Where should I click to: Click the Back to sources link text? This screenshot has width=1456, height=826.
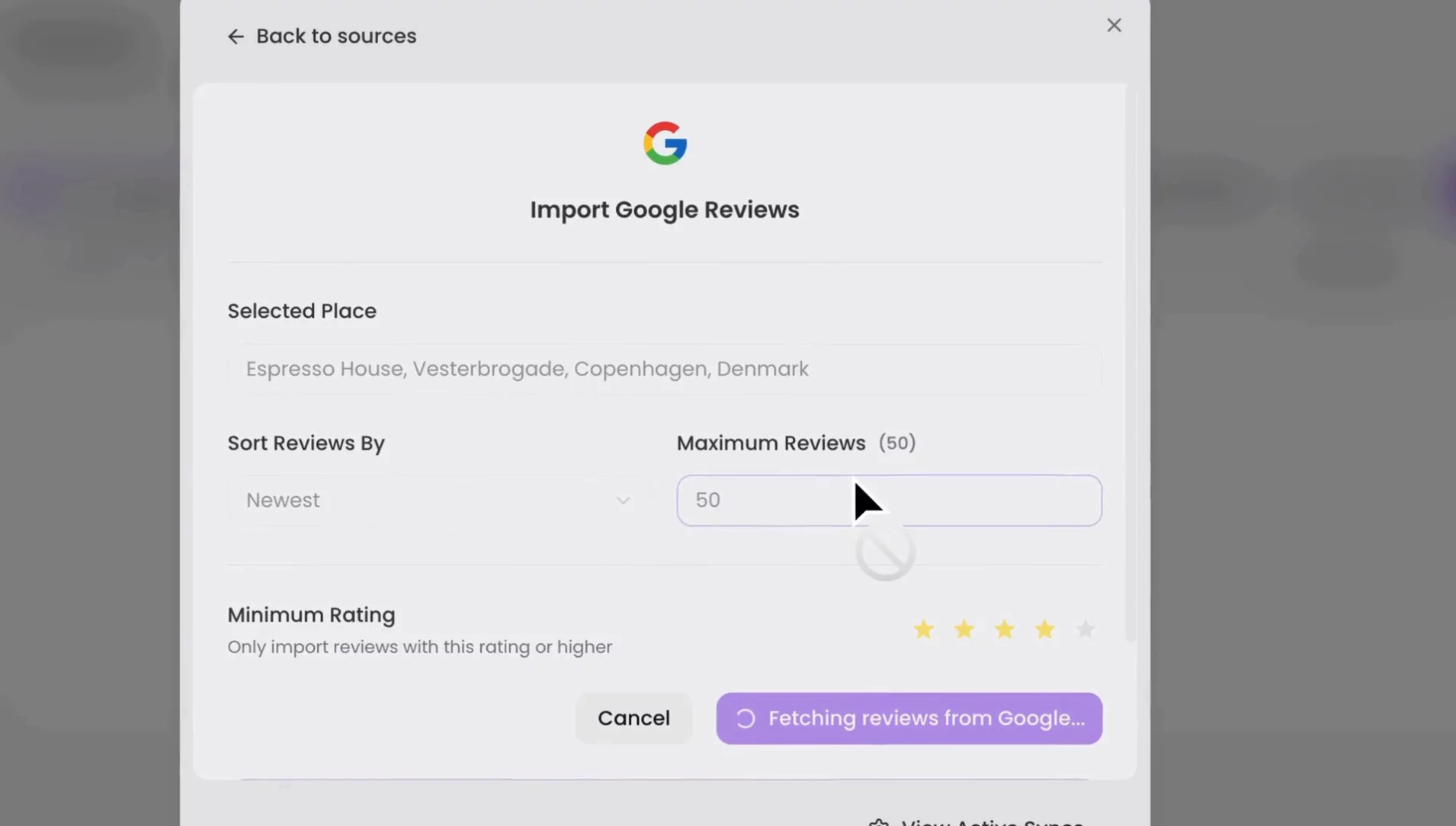(336, 37)
